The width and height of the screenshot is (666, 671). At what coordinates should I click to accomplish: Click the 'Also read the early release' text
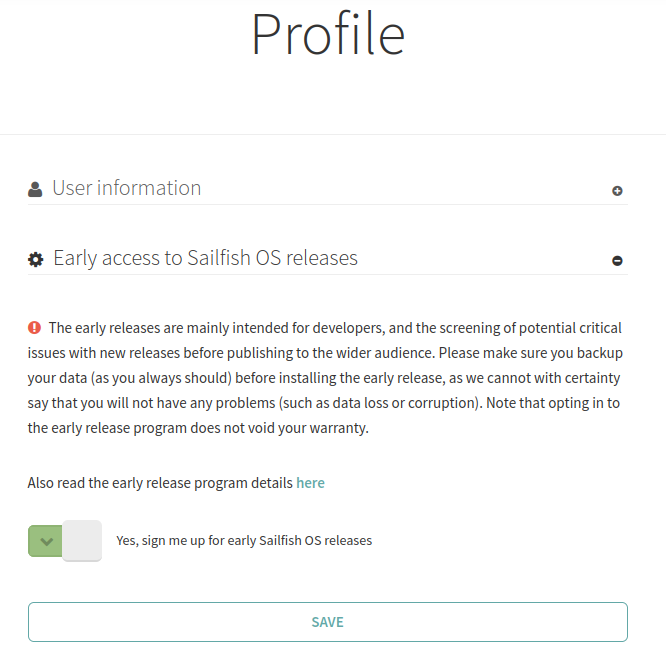160,483
